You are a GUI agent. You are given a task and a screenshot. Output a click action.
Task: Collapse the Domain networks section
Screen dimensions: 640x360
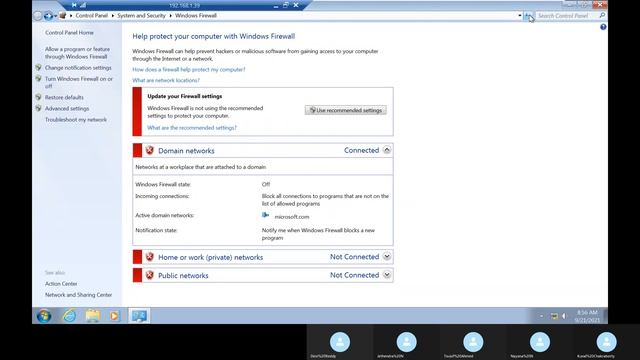(x=387, y=150)
